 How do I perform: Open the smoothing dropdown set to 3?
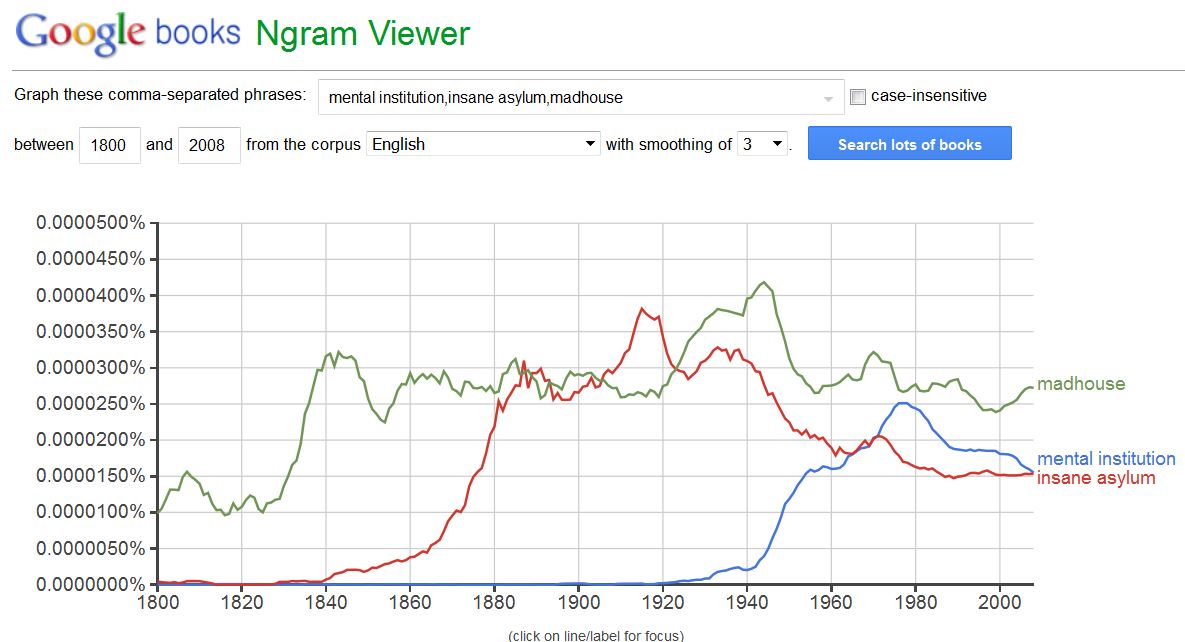[763, 144]
